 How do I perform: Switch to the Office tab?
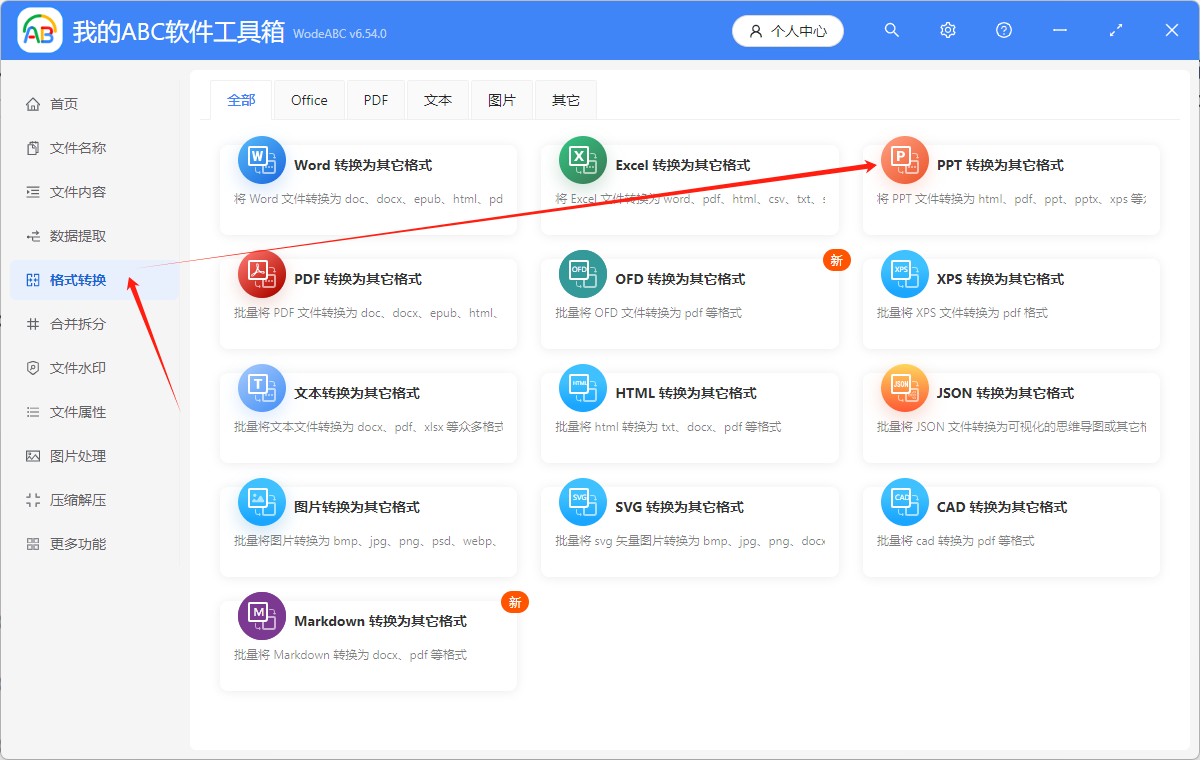click(309, 99)
